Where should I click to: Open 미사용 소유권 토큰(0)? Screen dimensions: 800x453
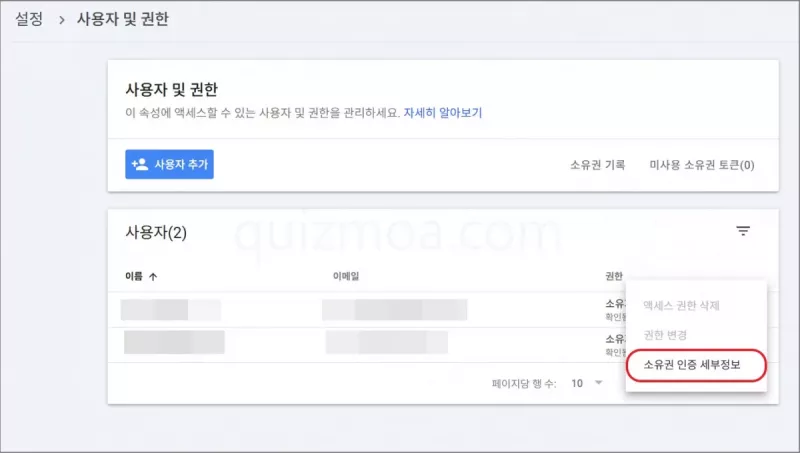(702, 165)
